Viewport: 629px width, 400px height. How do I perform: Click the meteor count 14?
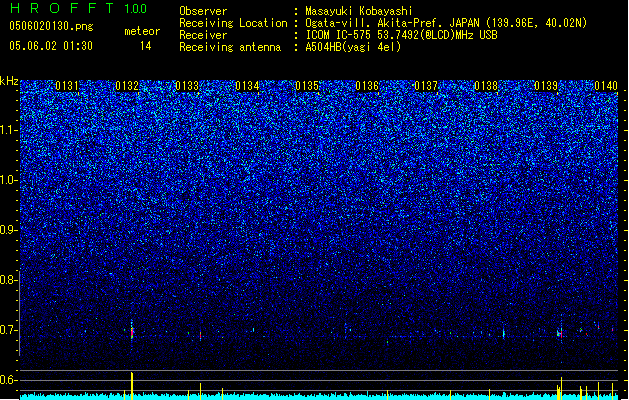(146, 46)
